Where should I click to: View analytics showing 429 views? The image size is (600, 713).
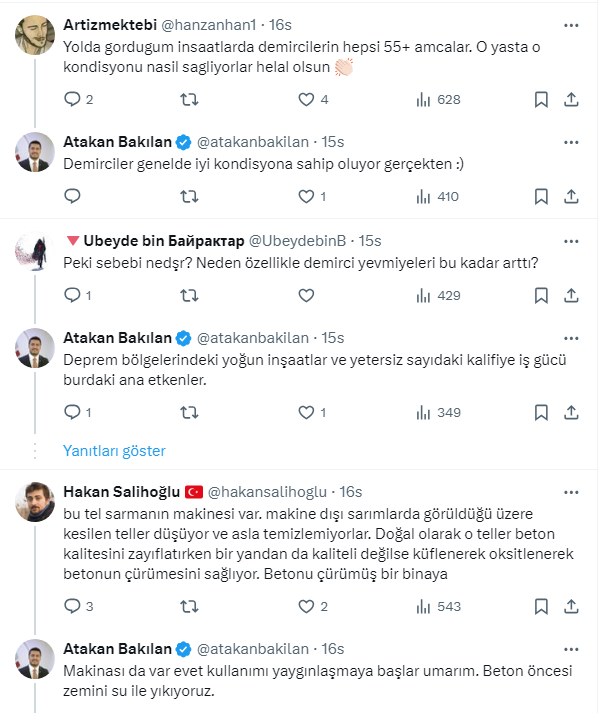(437, 295)
